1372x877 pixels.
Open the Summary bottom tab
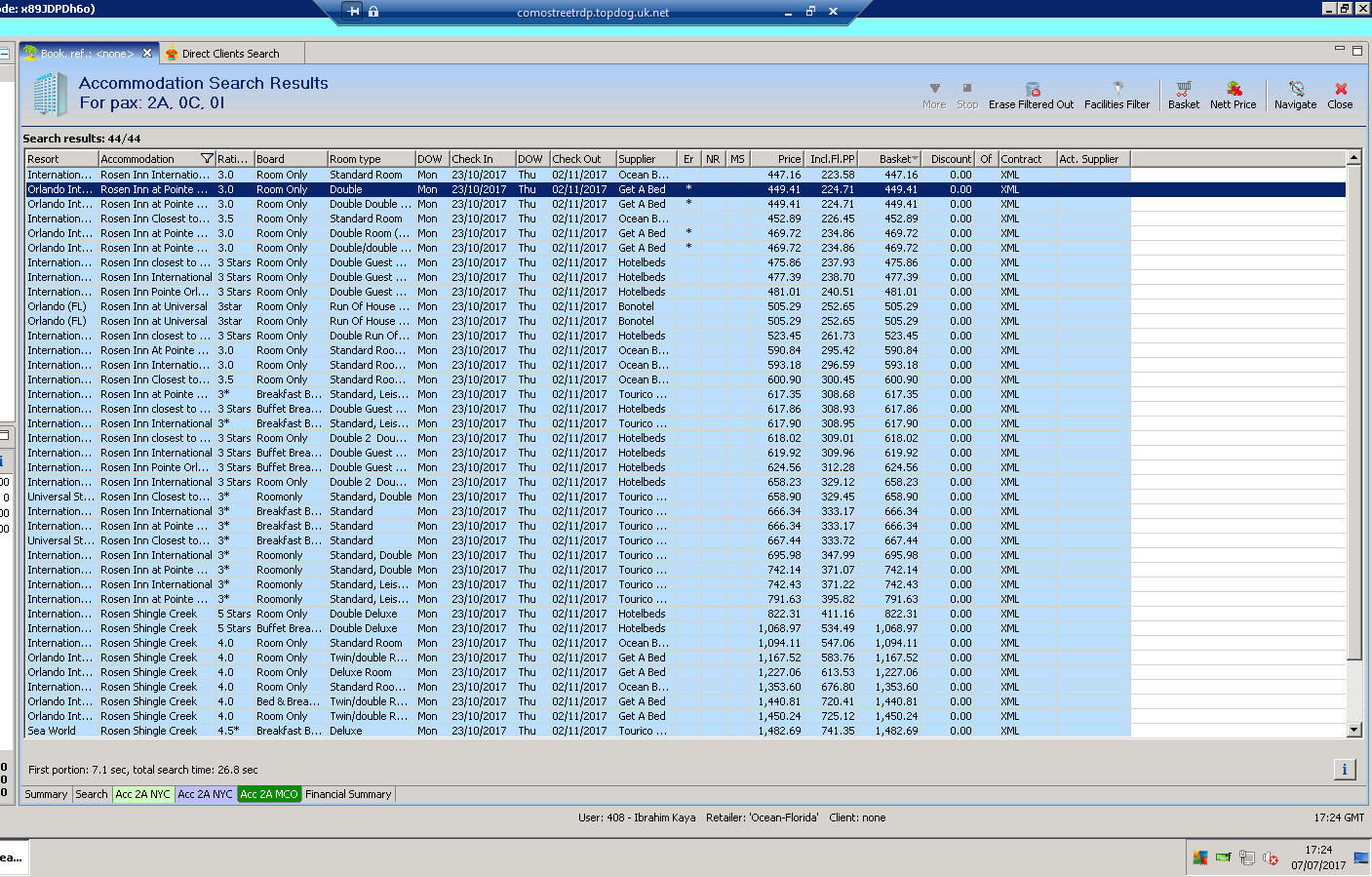46,794
